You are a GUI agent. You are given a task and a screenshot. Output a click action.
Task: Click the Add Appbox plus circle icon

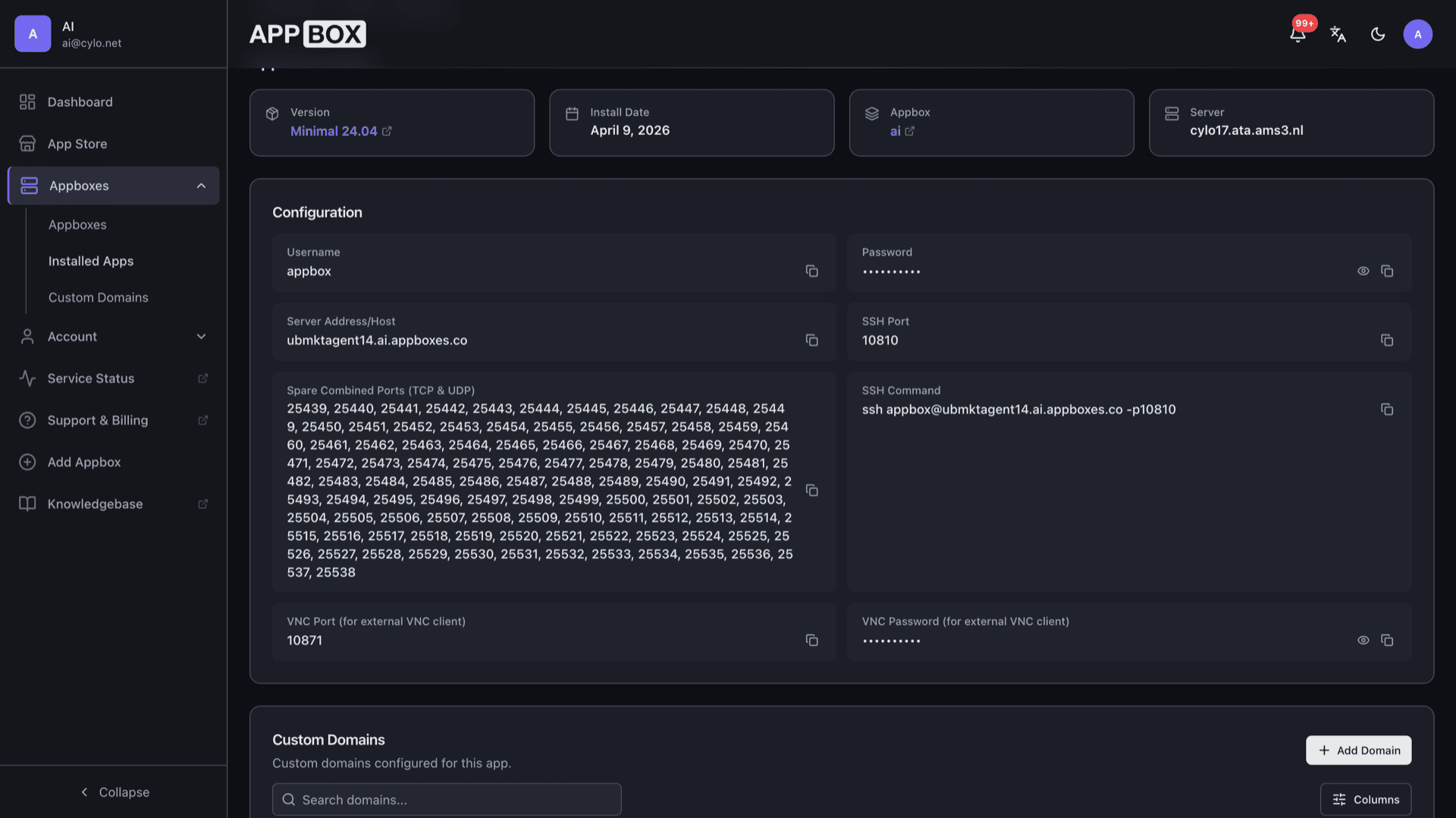[27, 462]
